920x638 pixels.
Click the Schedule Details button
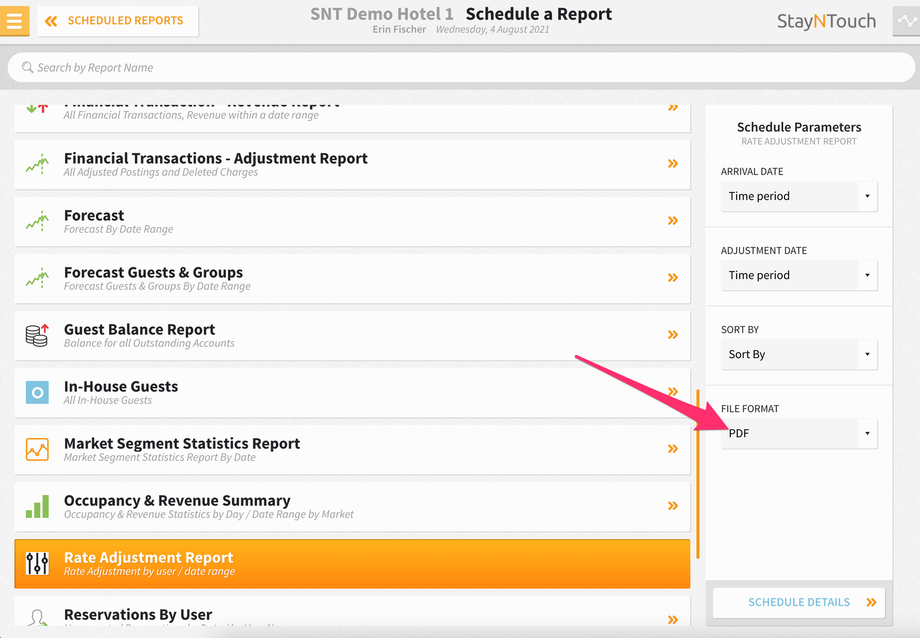799,602
